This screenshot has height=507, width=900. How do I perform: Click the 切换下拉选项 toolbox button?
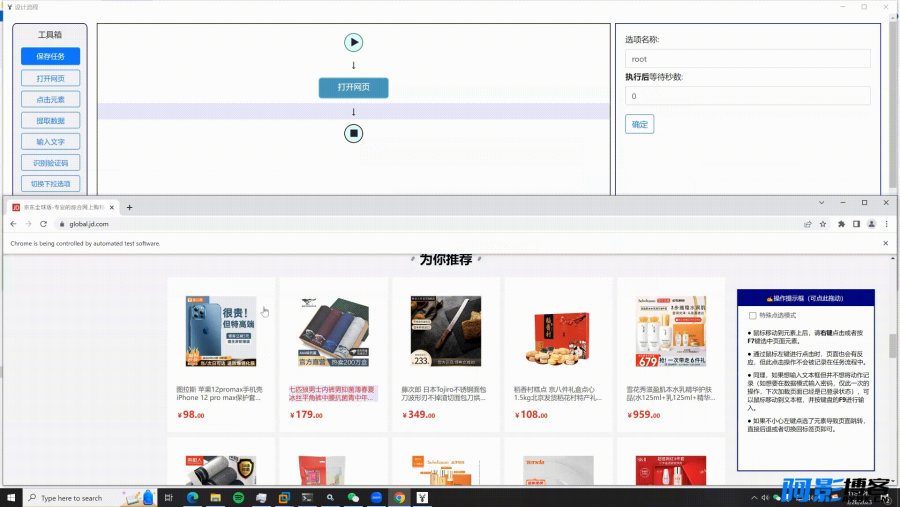[51, 184]
